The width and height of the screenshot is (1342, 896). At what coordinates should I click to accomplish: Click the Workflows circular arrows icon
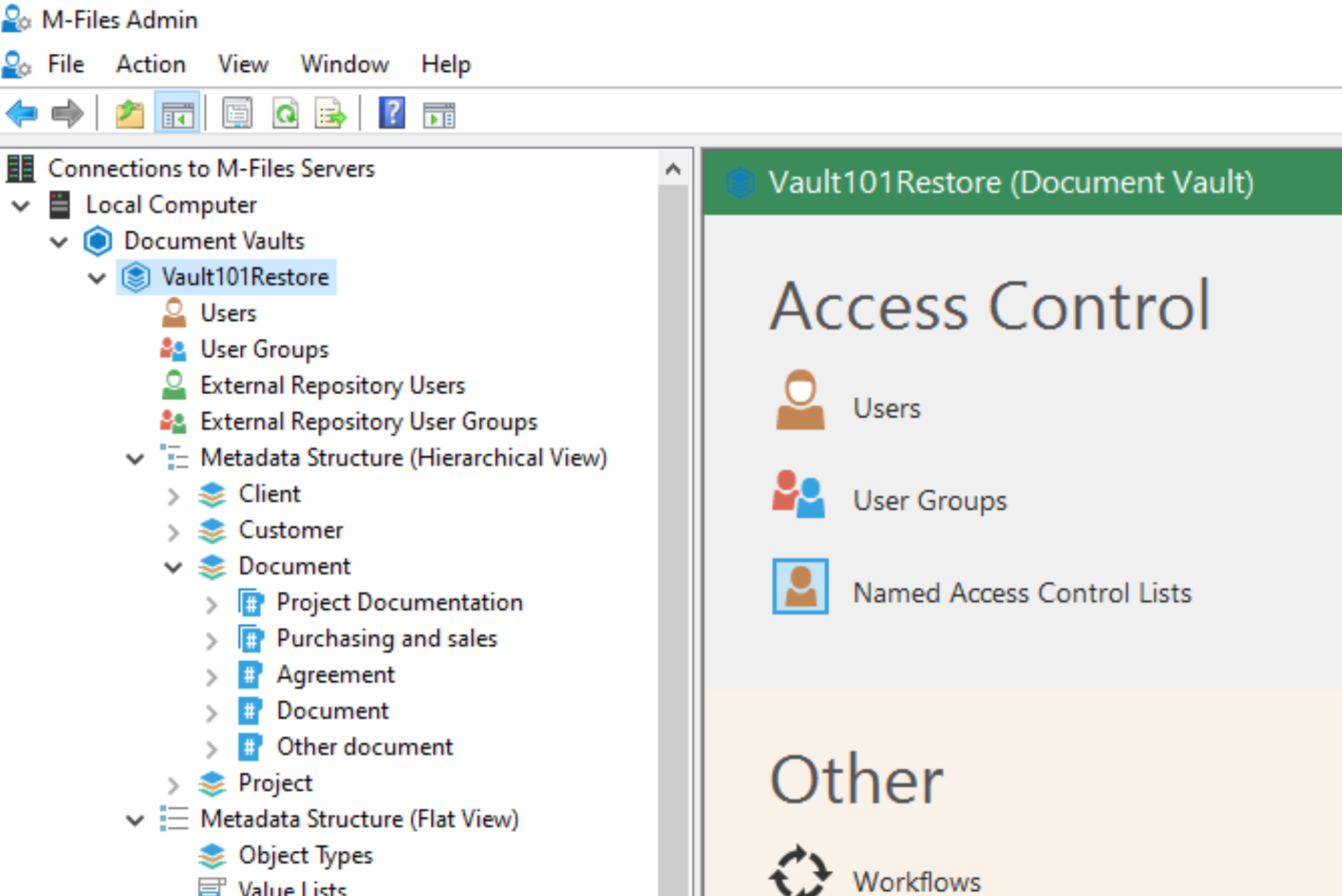coord(800,871)
